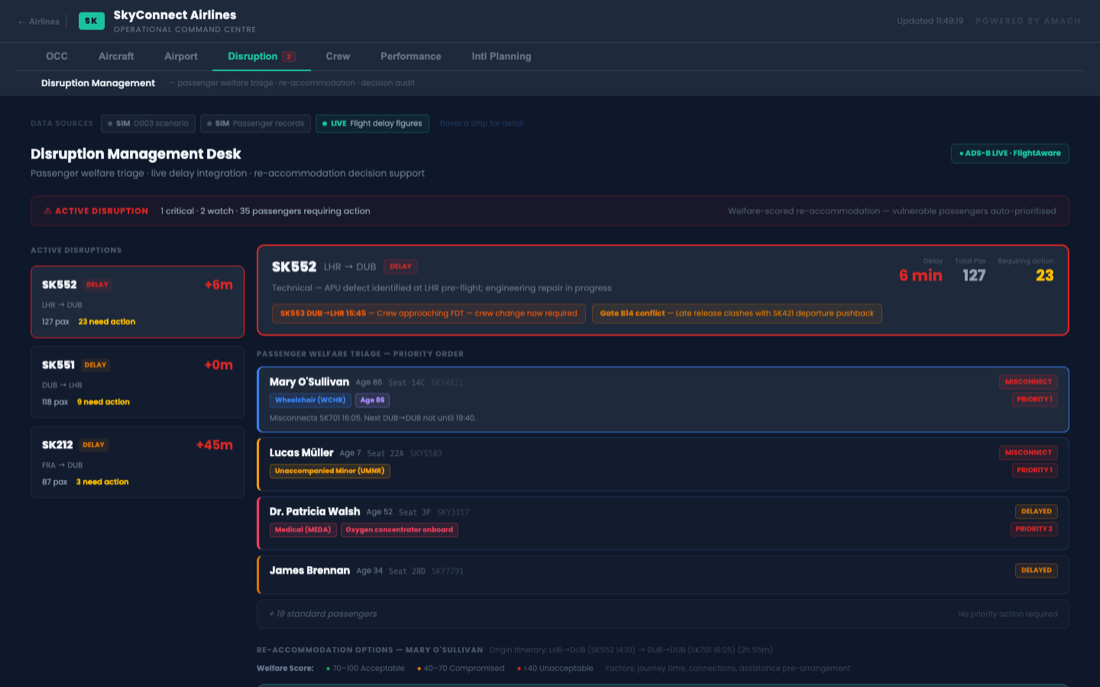1100x687 pixels.
Task: Click the SK logo badge
Action: 91,21
